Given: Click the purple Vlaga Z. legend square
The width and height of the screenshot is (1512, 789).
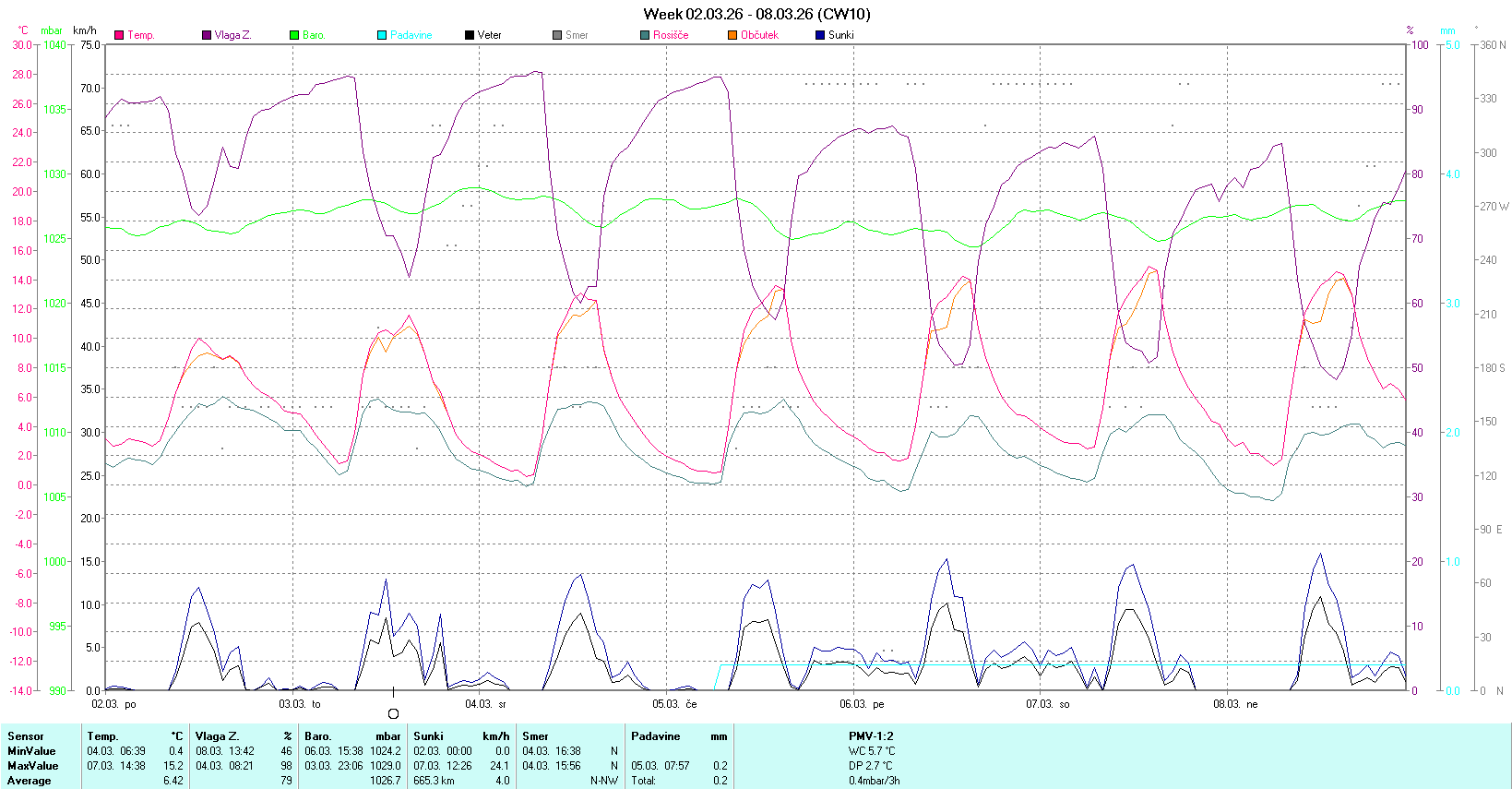Looking at the screenshot, I should (207, 35).
